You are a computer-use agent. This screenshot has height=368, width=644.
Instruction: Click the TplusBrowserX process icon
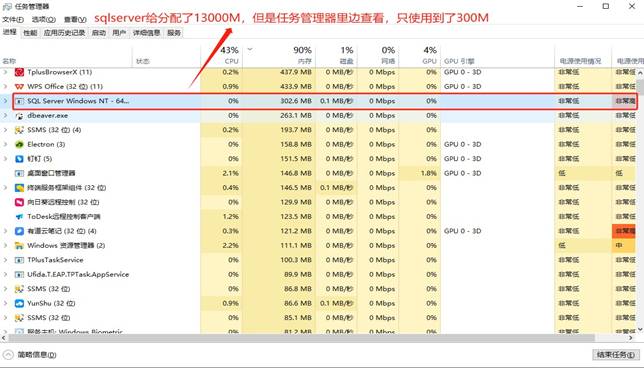tap(19, 72)
